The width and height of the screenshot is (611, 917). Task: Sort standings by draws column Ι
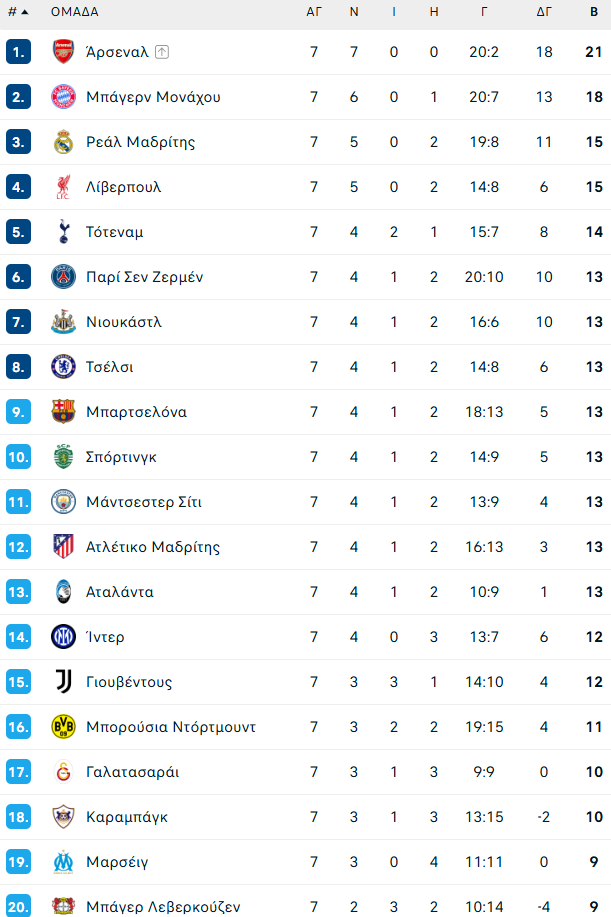393,13
